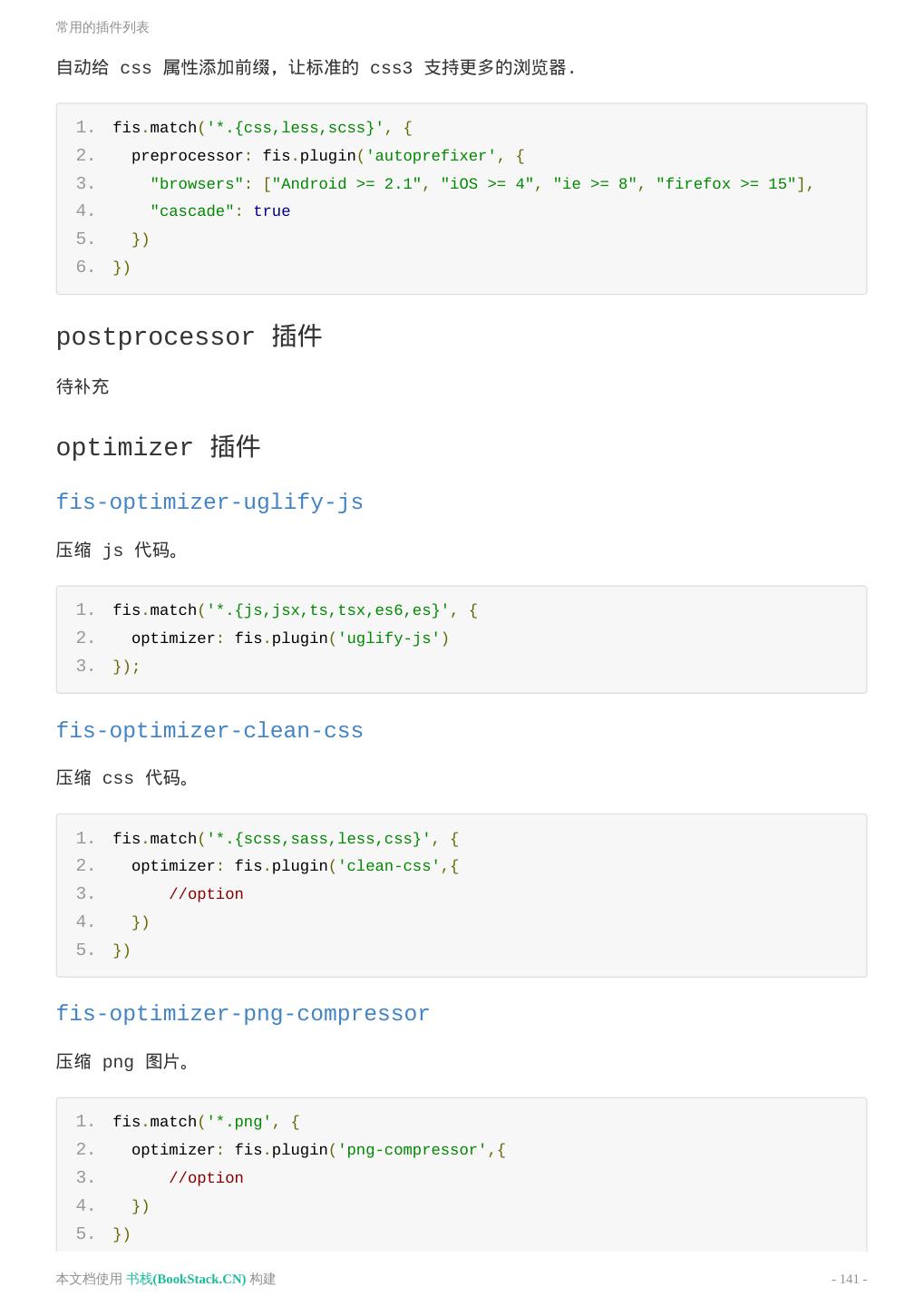Open the fis-optimizer-uglify-js link
The image size is (924, 1306).
point(209,502)
